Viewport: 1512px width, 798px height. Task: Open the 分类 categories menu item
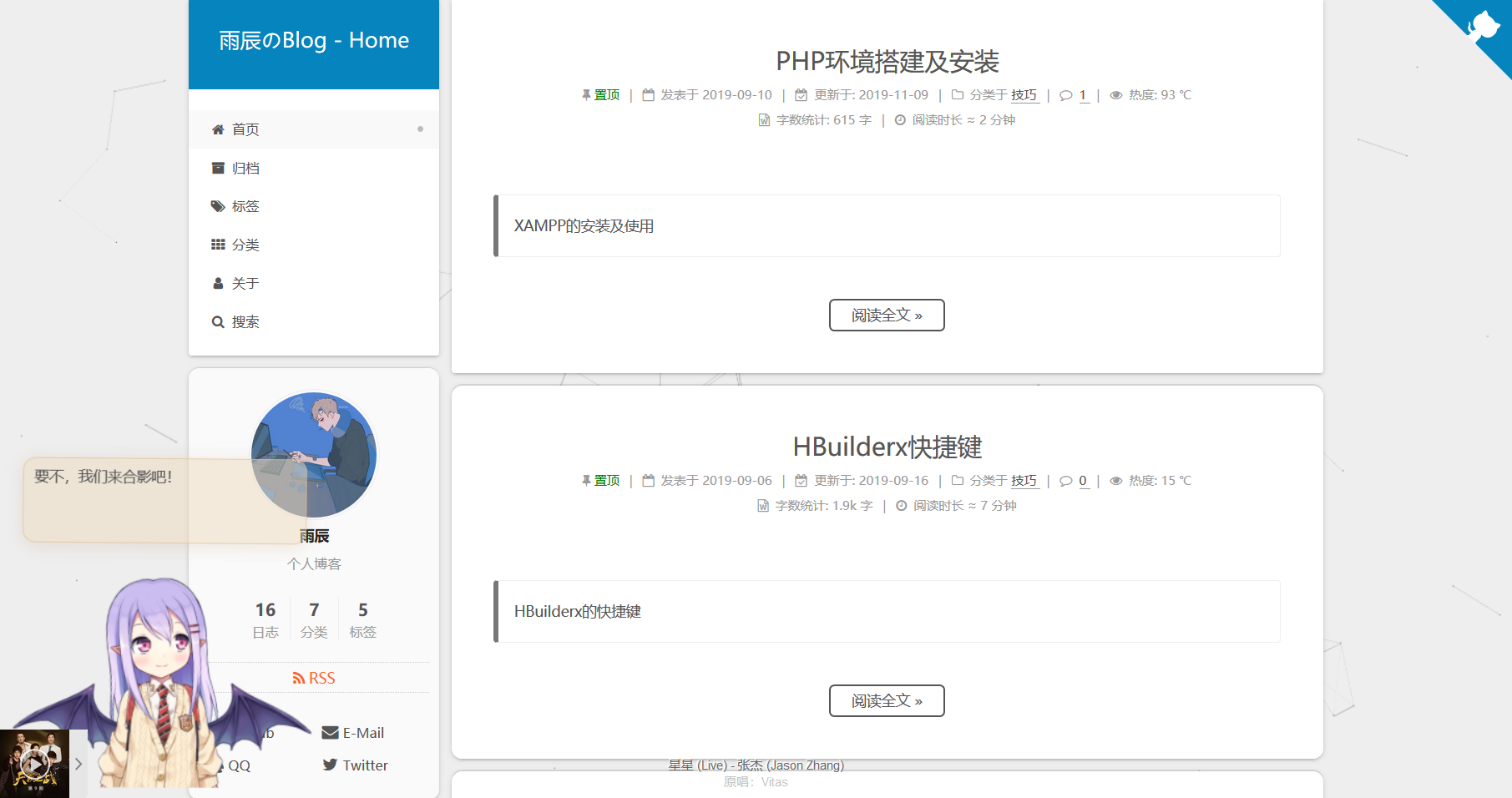(x=314, y=245)
